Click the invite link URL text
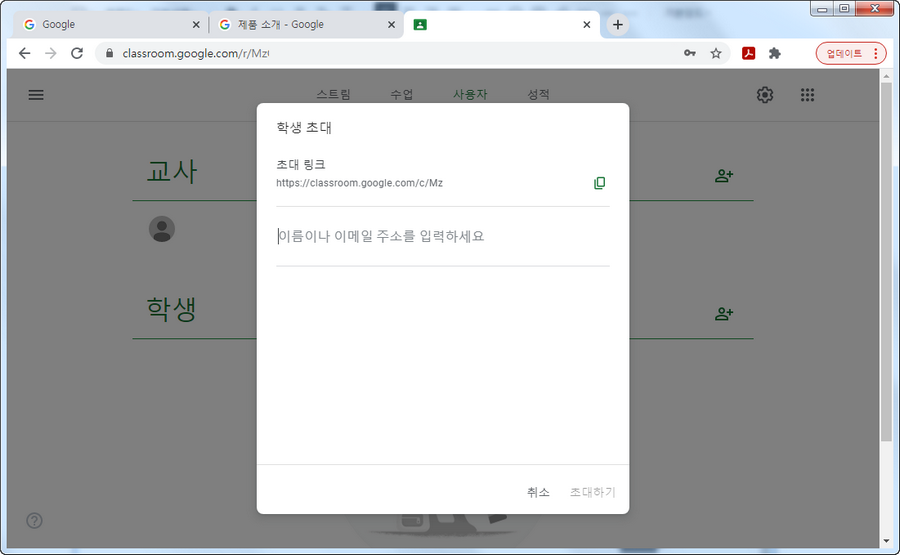The width and height of the screenshot is (900, 555). click(x=359, y=183)
